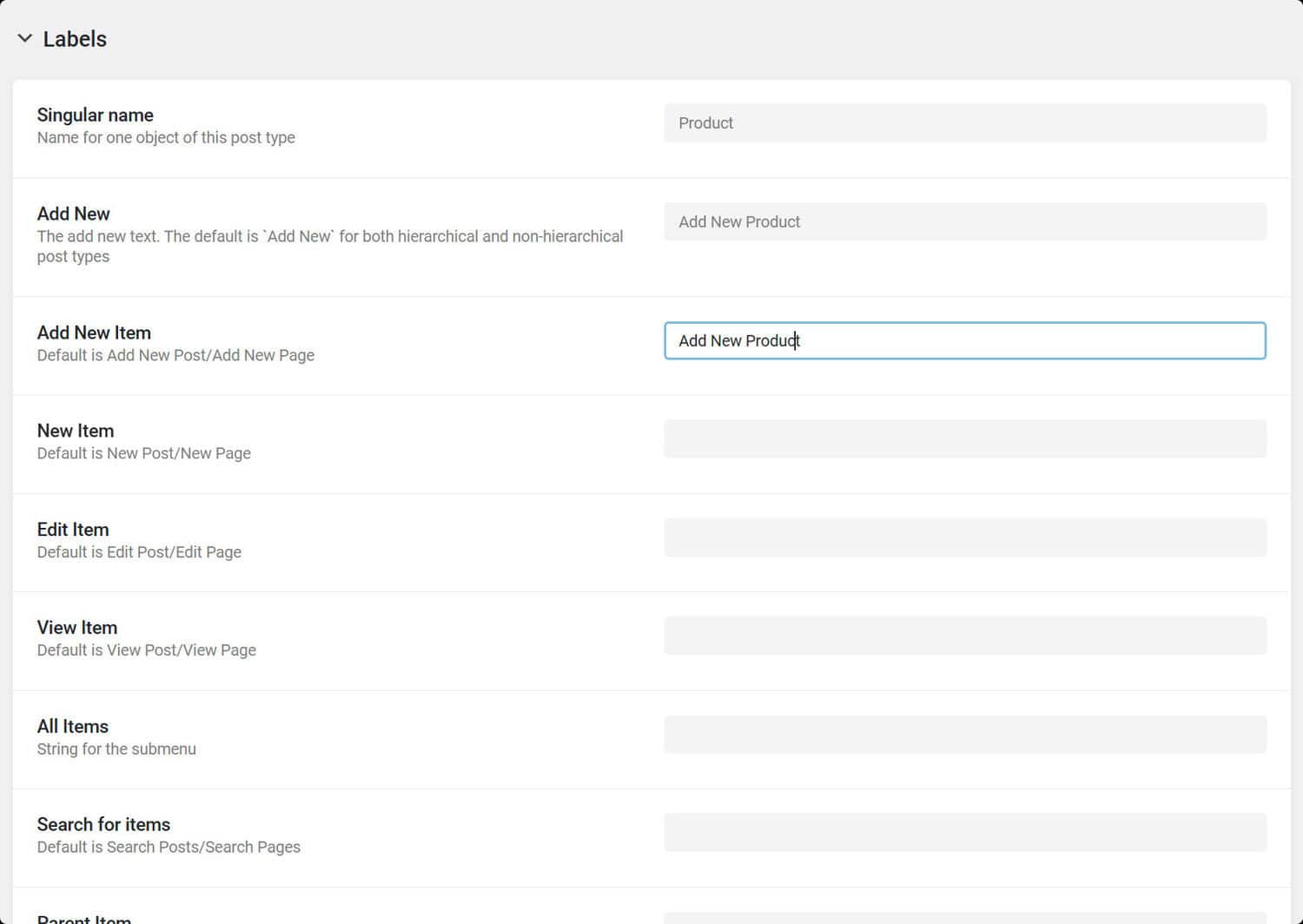Focus the All Items input field
This screenshot has width=1303, height=924.
click(965, 735)
